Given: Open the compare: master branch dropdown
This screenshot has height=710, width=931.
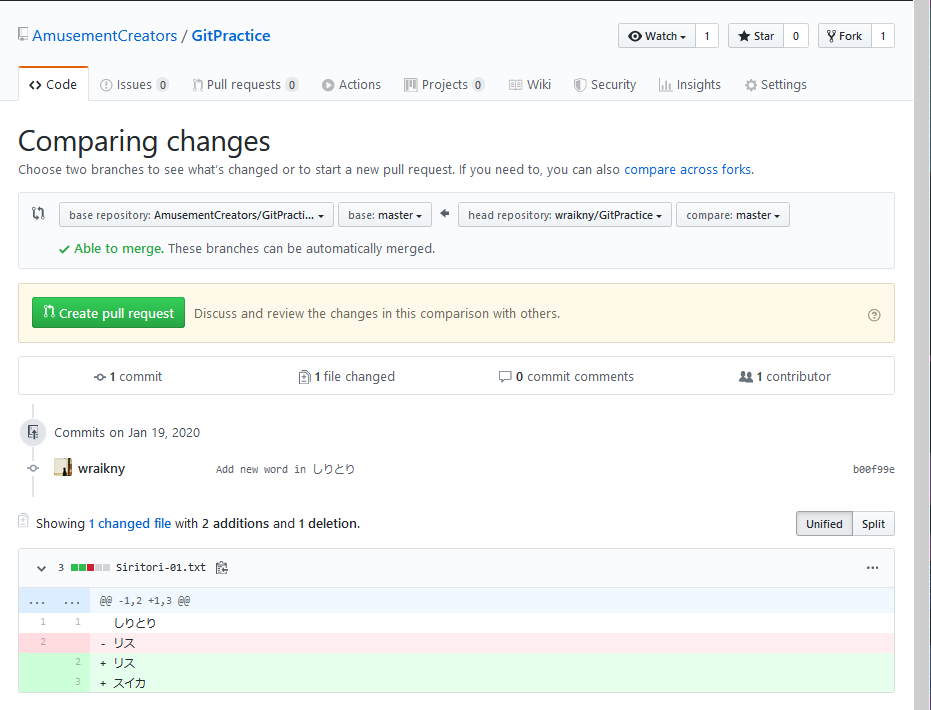Looking at the screenshot, I should (x=733, y=215).
